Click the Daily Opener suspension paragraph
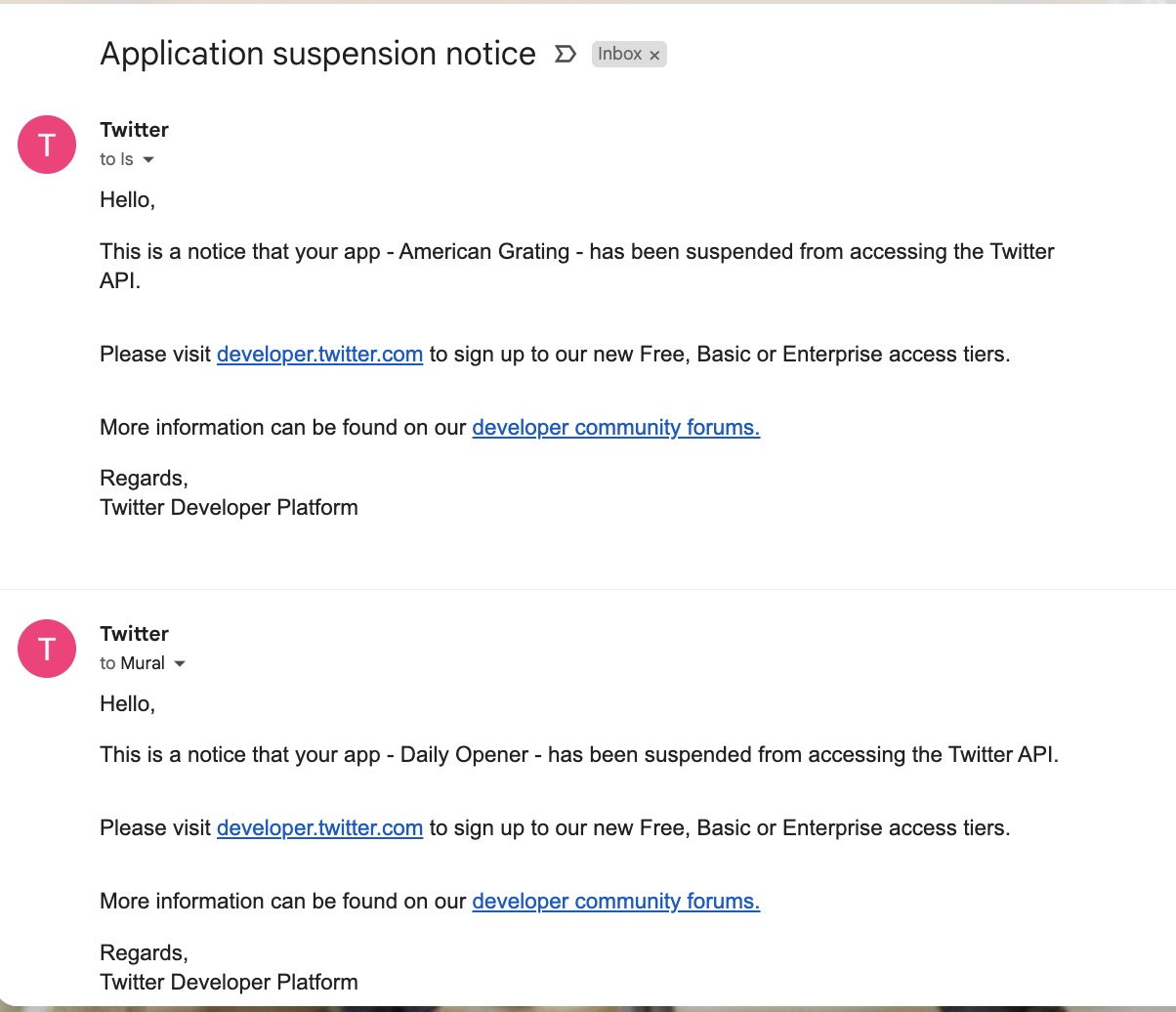Image resolution: width=1176 pixels, height=1012 pixels. (579, 754)
